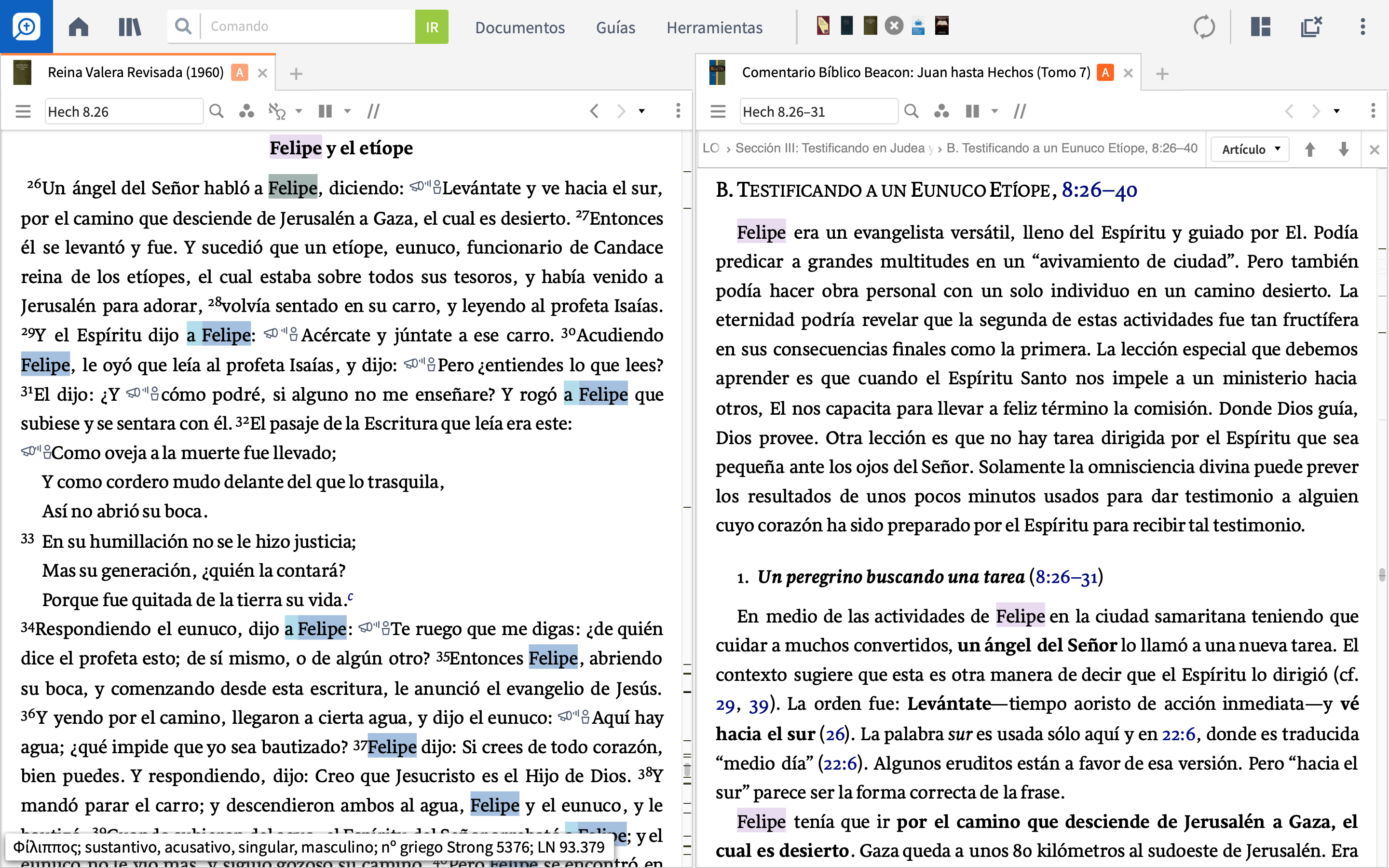Screen dimensions: 1389x868
Task: Open the Guías menu
Action: coord(615,27)
